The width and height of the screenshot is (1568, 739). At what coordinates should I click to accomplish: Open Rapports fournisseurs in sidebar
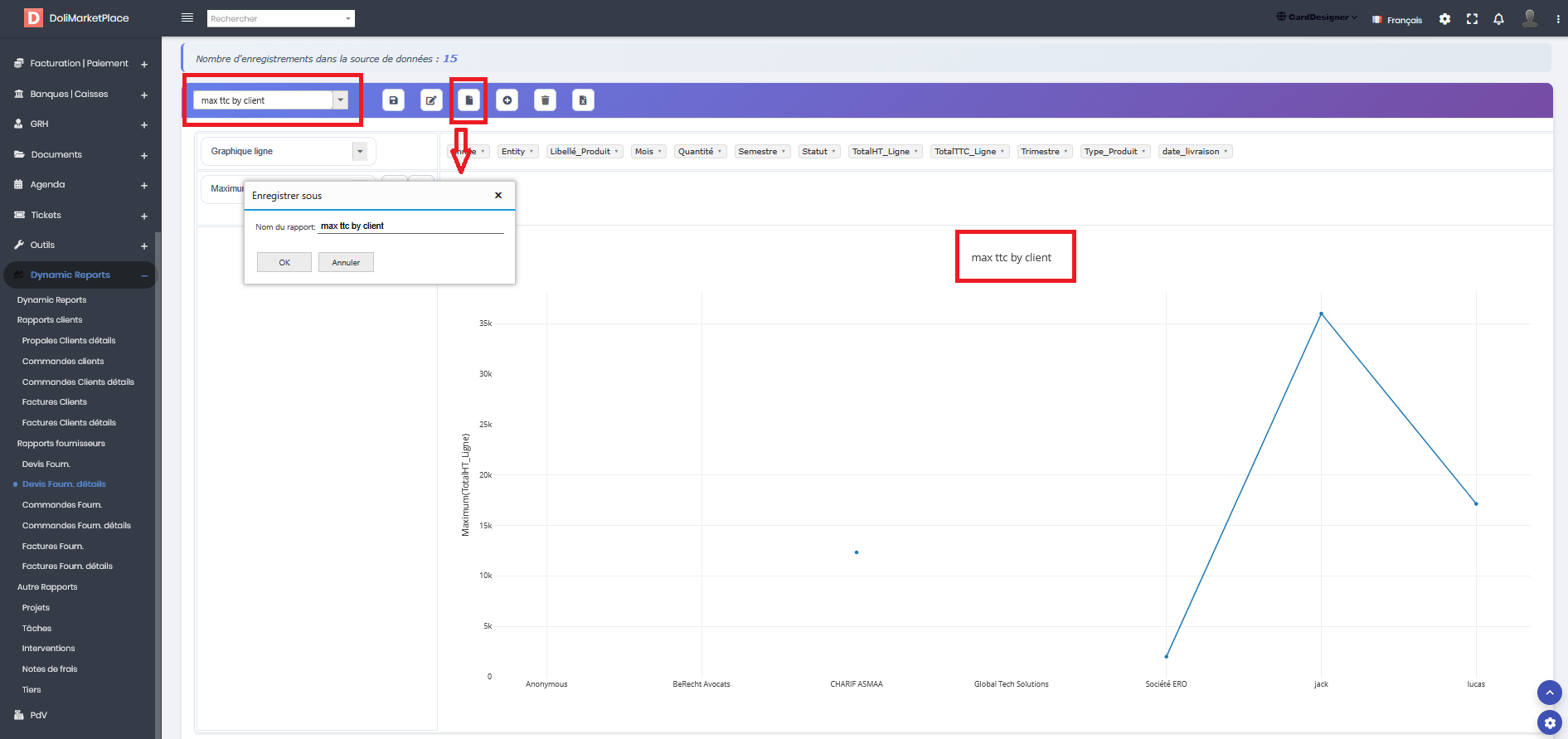point(61,444)
